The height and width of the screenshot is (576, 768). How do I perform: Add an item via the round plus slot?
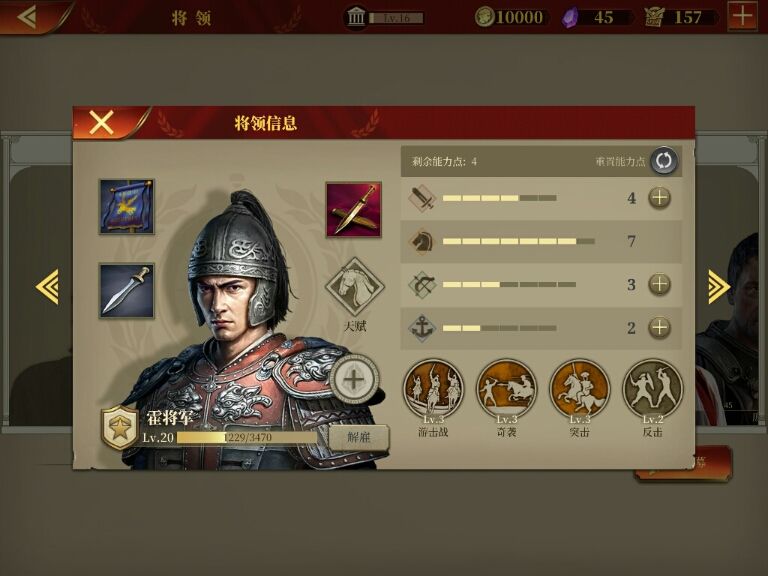coord(354,379)
